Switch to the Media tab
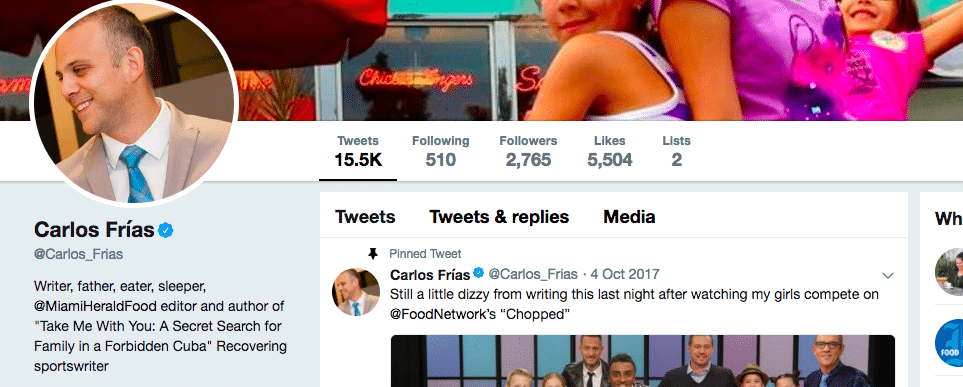The height and width of the screenshot is (387, 963). coord(629,217)
